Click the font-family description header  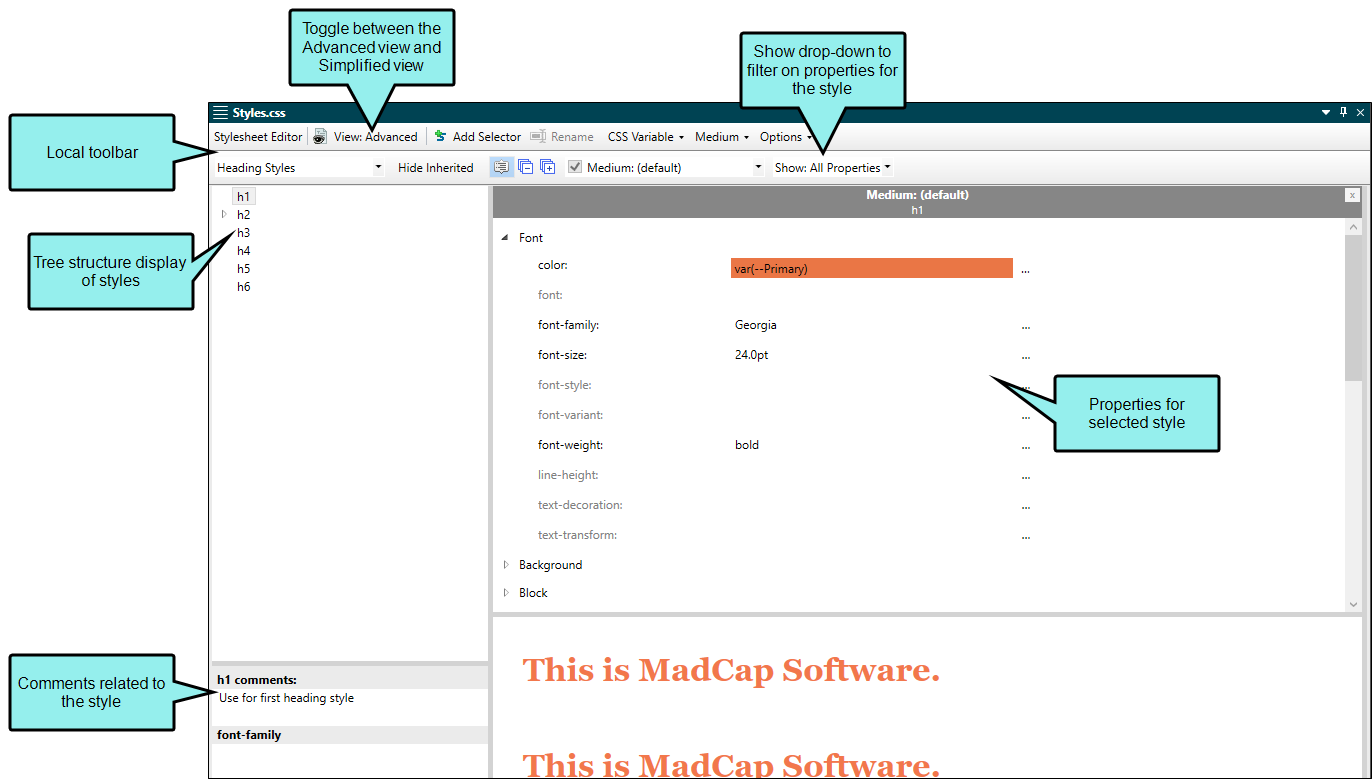(349, 735)
